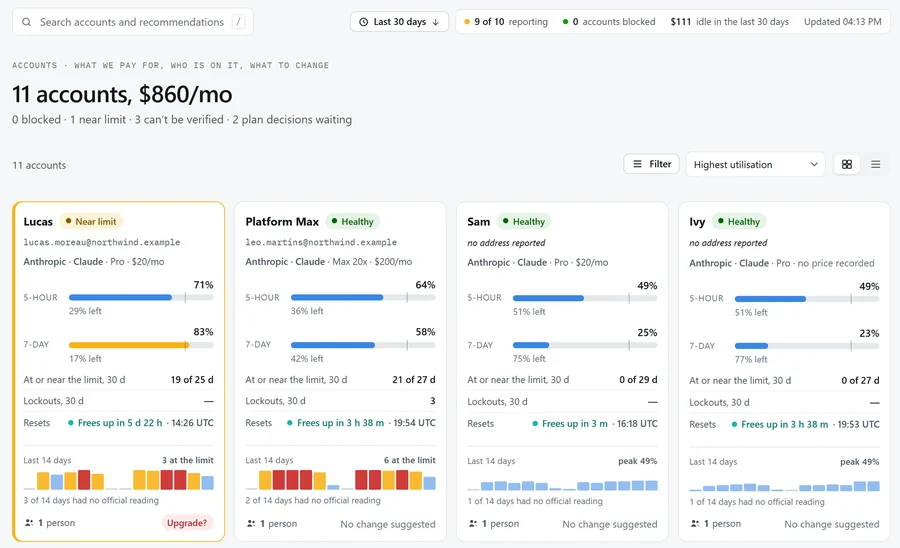
Task: Click Lucas 3 at the limit label
Action: (x=188, y=460)
